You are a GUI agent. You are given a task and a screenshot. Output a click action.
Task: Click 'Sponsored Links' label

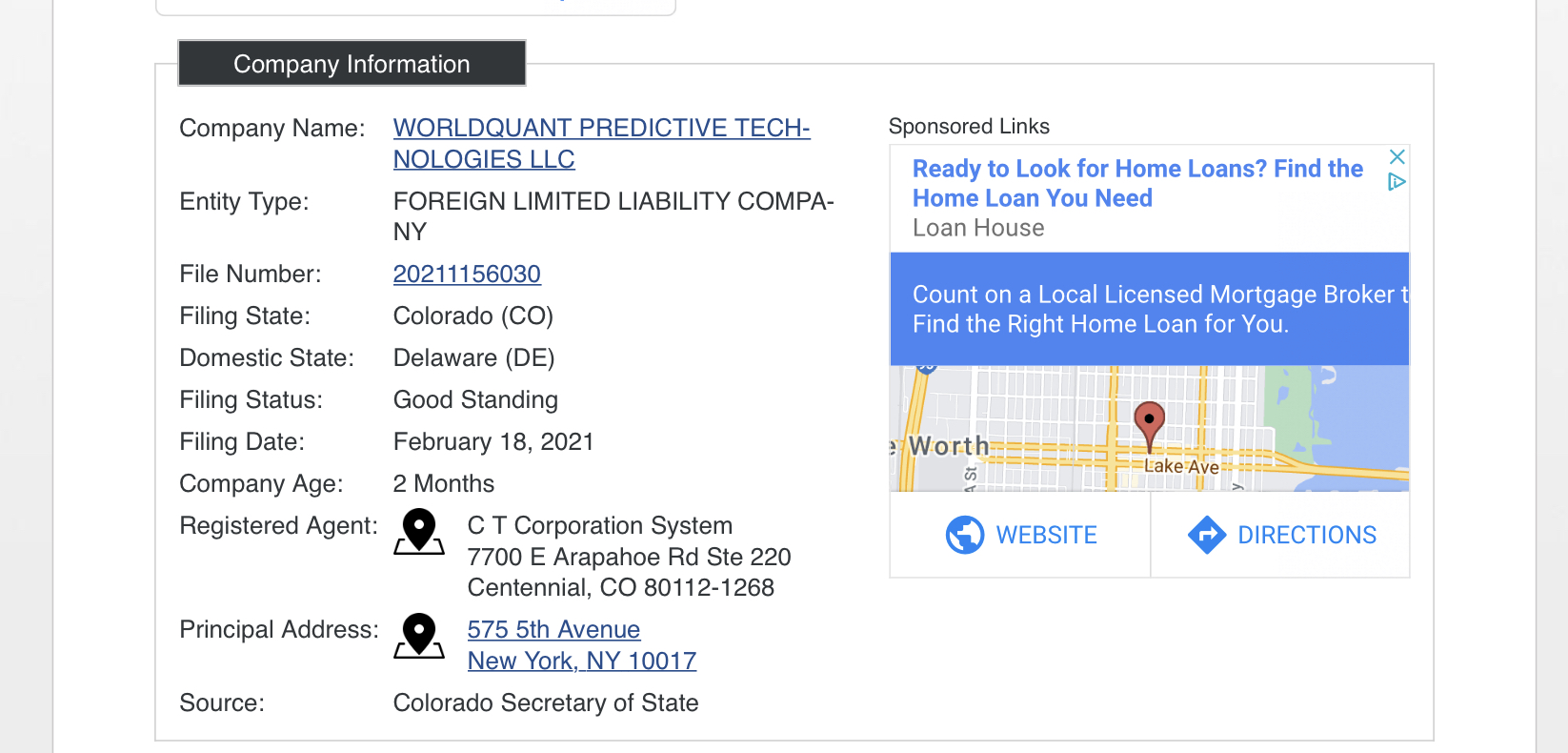[x=969, y=126]
